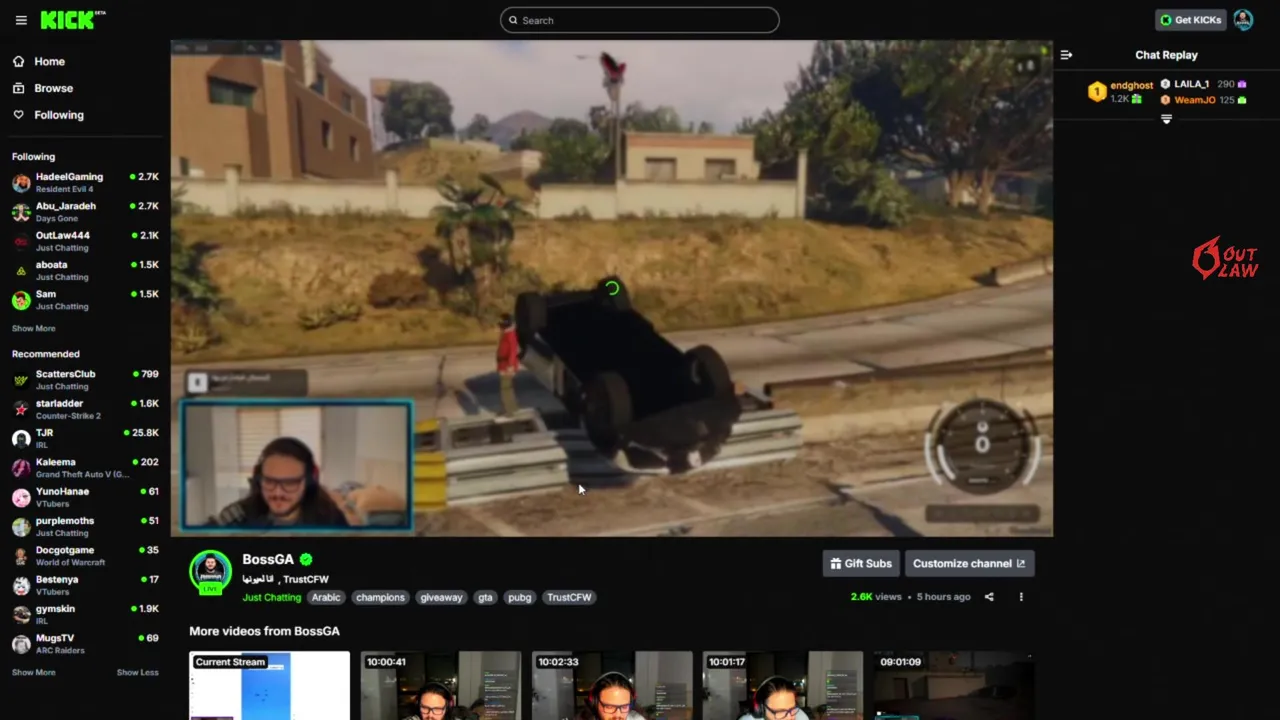This screenshot has height=720, width=1280.
Task: Click the verified badge next to BossGA
Action: [306, 560]
